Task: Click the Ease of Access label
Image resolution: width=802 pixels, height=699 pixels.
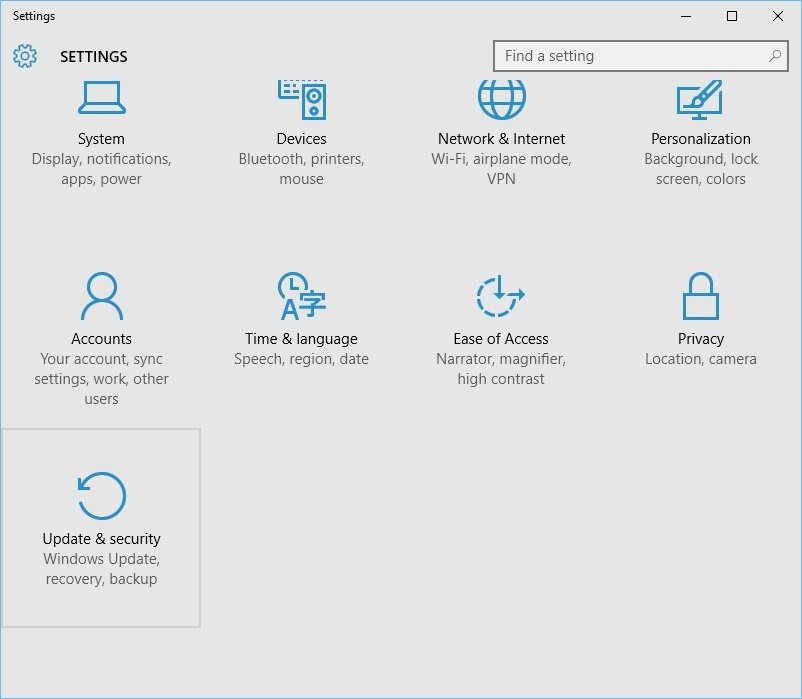Action: pyautogui.click(x=501, y=339)
